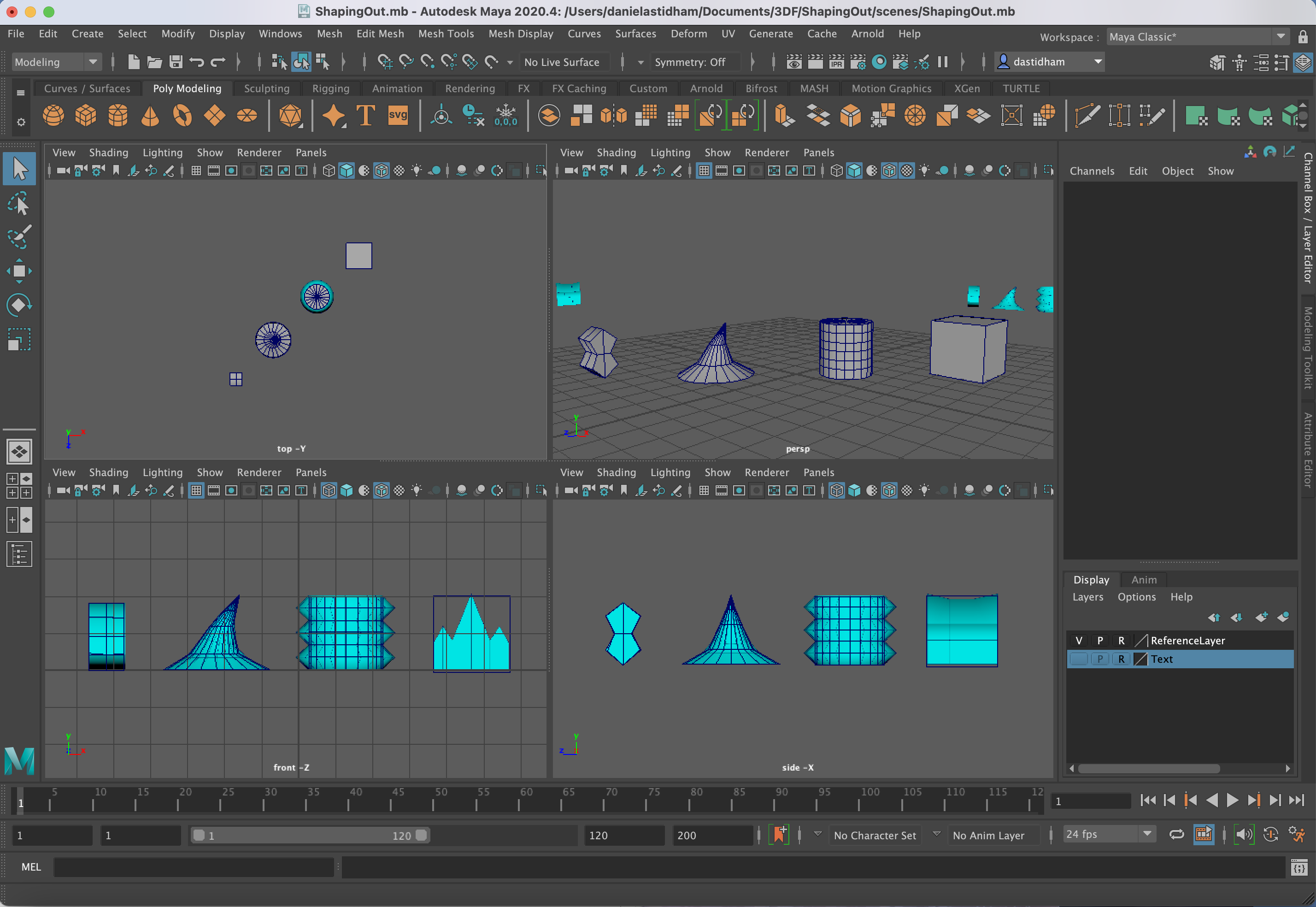Click the playback range slider bar
This screenshot has height=907, width=1316.
[x=310, y=835]
